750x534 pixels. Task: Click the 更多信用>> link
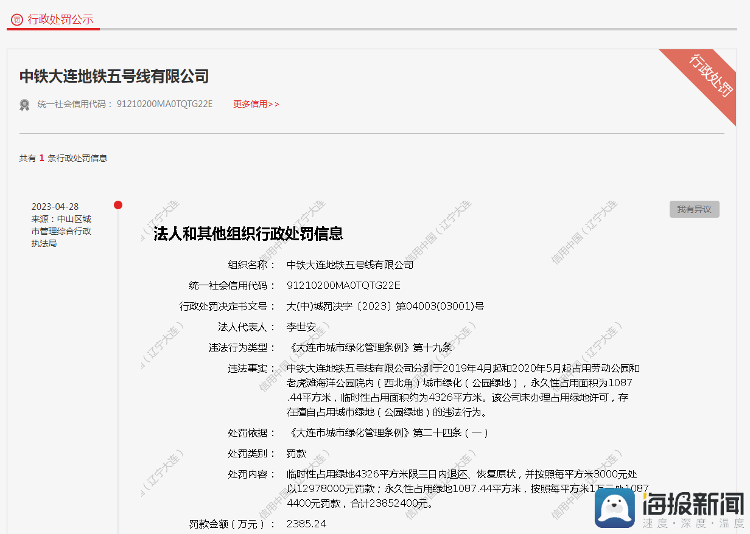pos(256,104)
